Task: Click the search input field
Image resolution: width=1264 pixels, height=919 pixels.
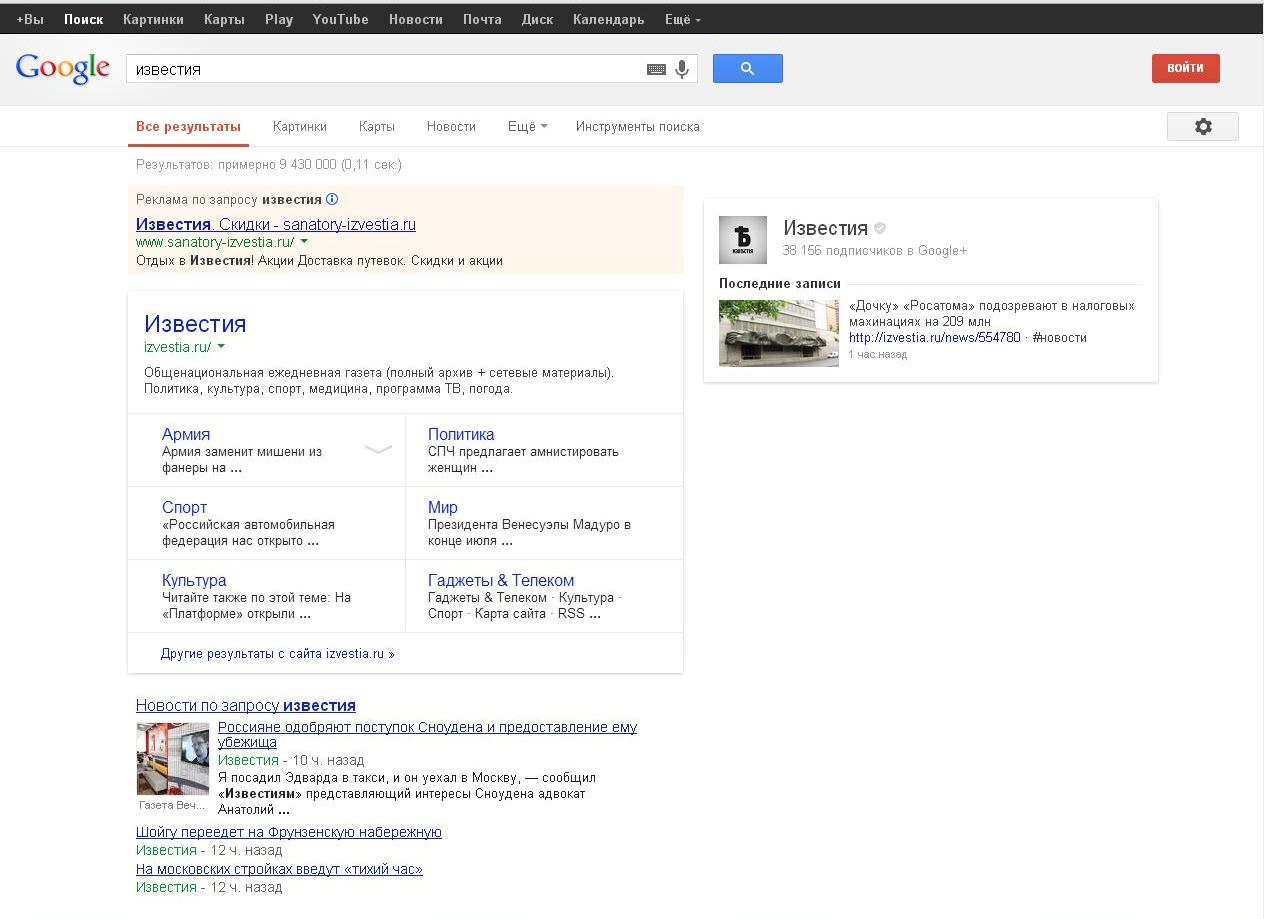Action: [x=385, y=69]
